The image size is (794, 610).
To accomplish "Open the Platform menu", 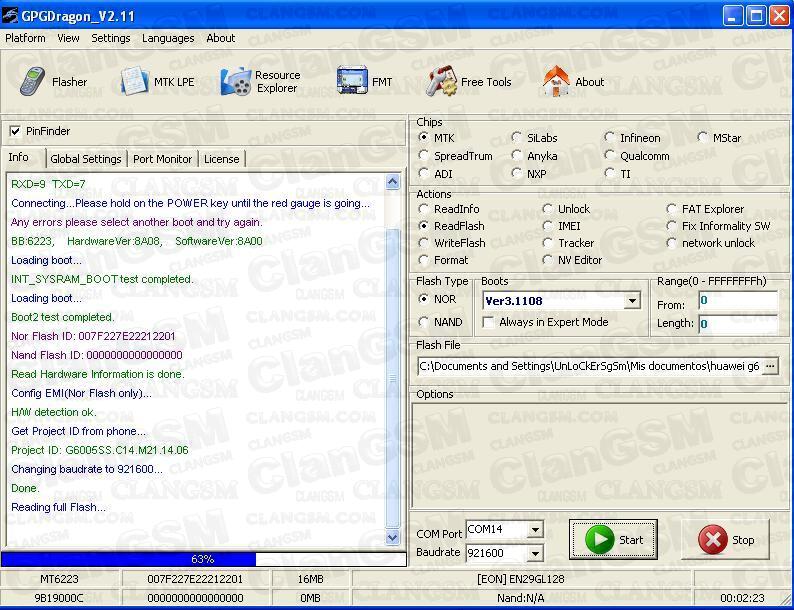I will pos(25,38).
